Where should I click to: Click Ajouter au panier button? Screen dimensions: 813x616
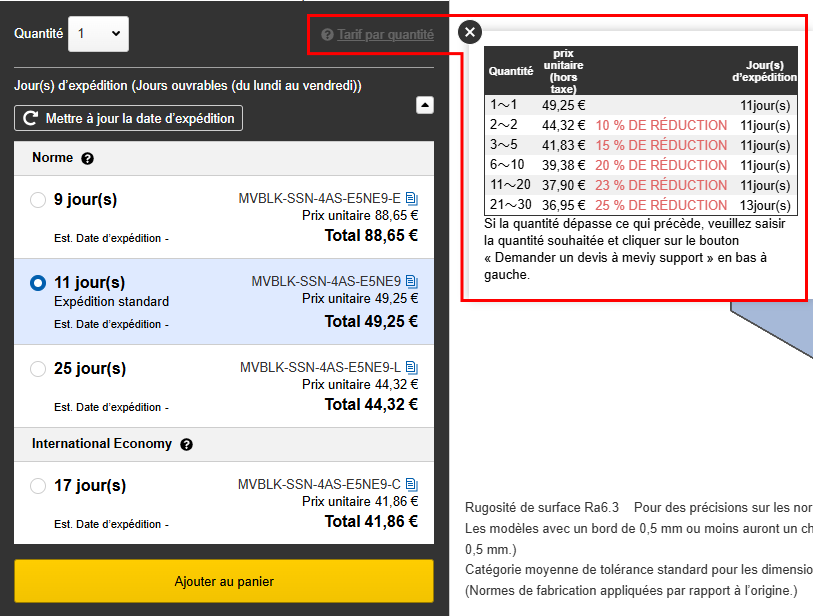coord(224,581)
